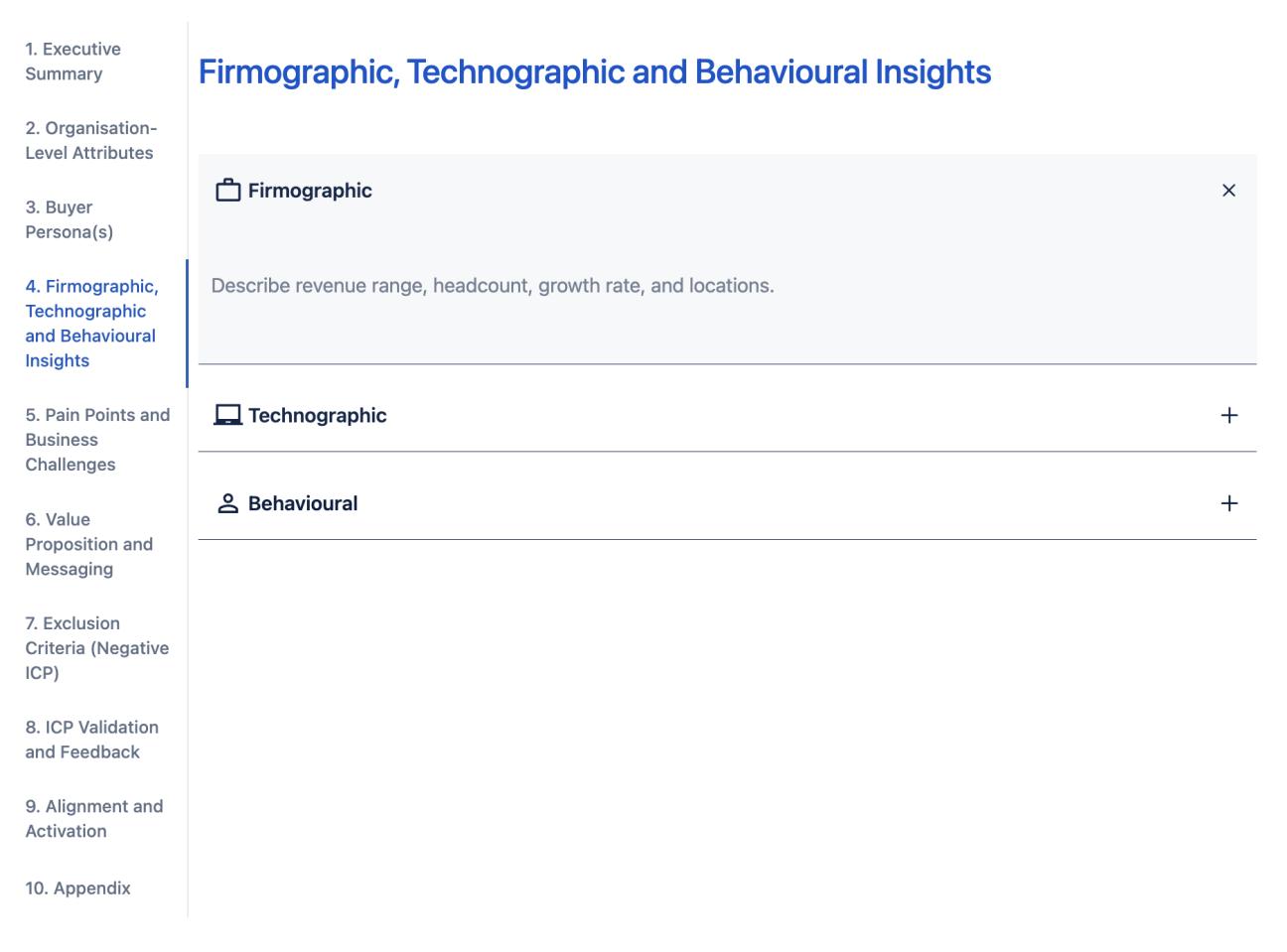Screen dimensions: 1287x952
Task: Navigate to the Appendix section
Action: click(78, 887)
